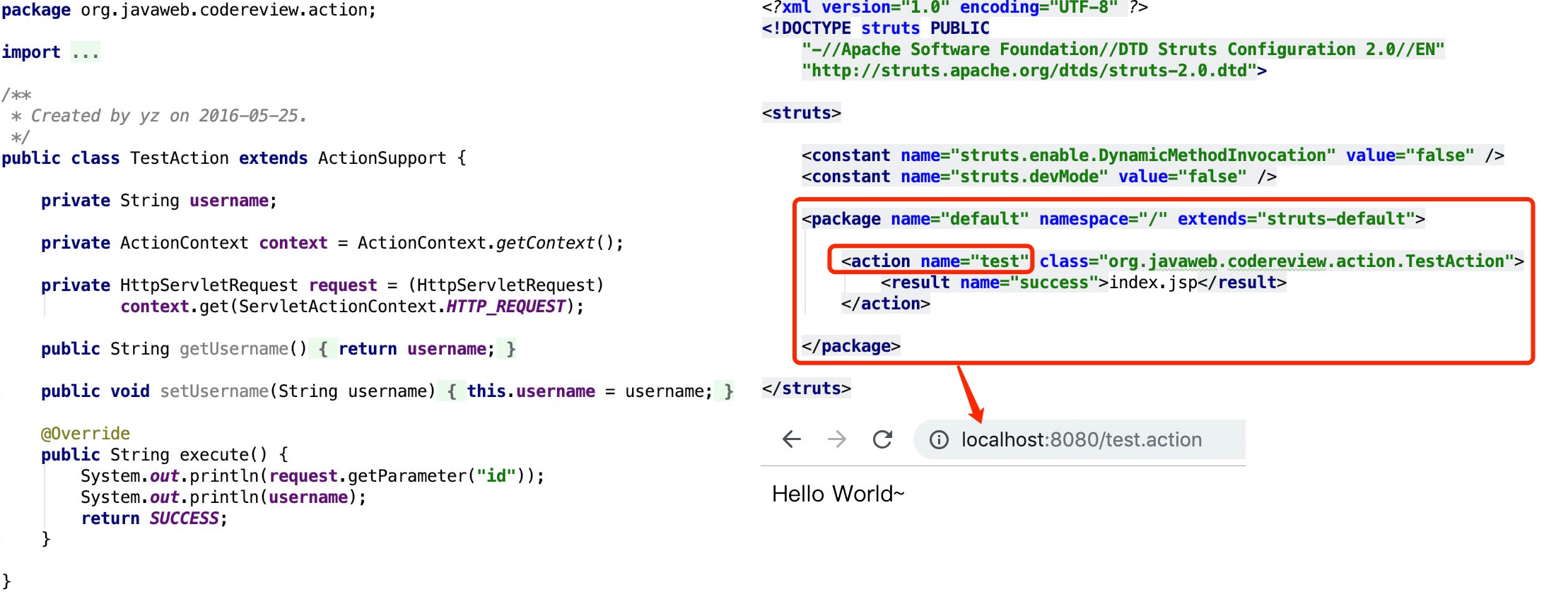This screenshot has height=599, width=1568.
Task: Click the 'struts.enable.DynamicMethodInvocation' constant name
Action: tap(1143, 155)
